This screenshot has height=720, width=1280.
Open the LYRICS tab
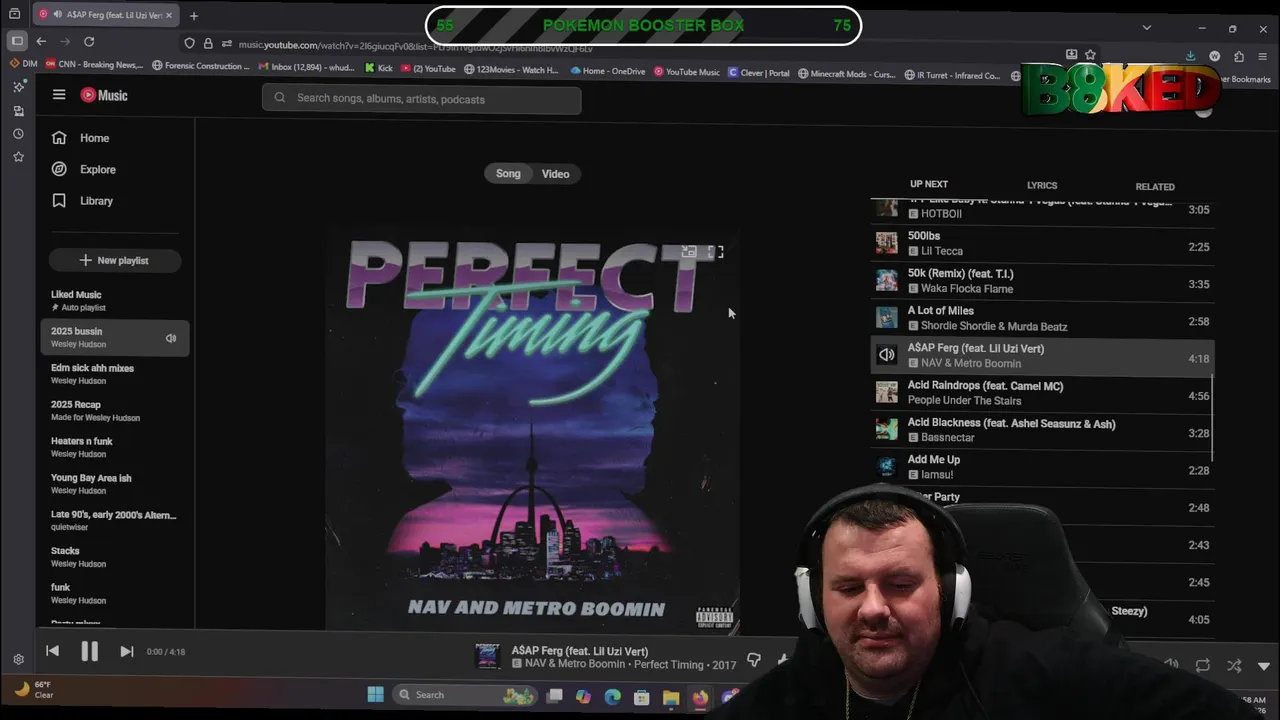pyautogui.click(x=1041, y=185)
